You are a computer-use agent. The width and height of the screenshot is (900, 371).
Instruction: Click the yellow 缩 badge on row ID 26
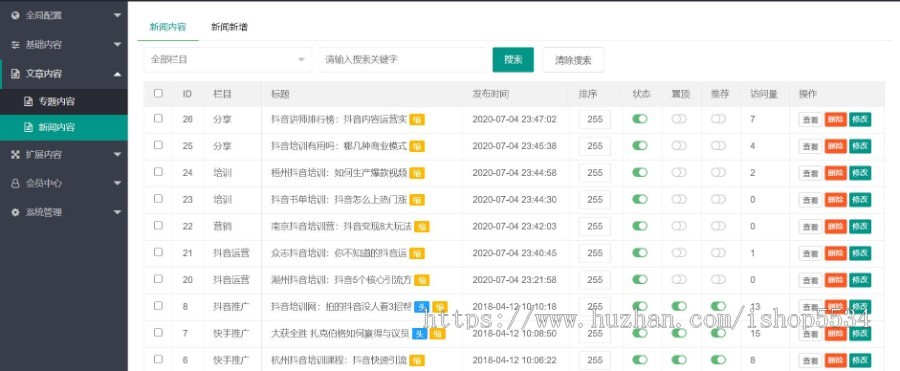pos(417,119)
